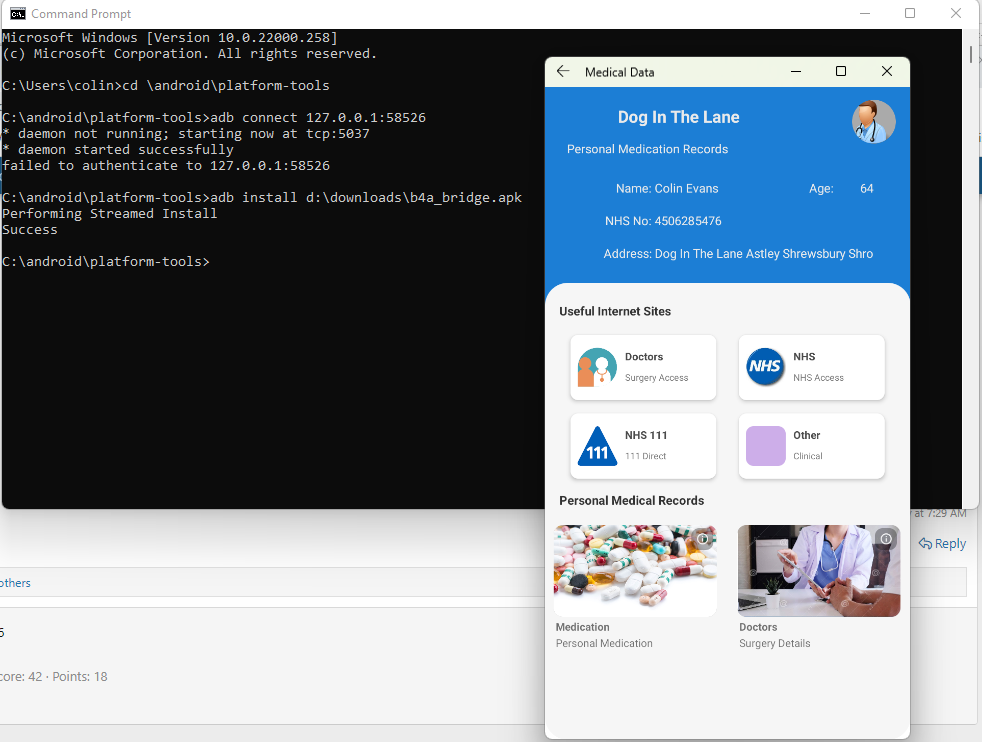The width and height of the screenshot is (982, 742).
Task: Close the Medical Data window
Action: 887,71
